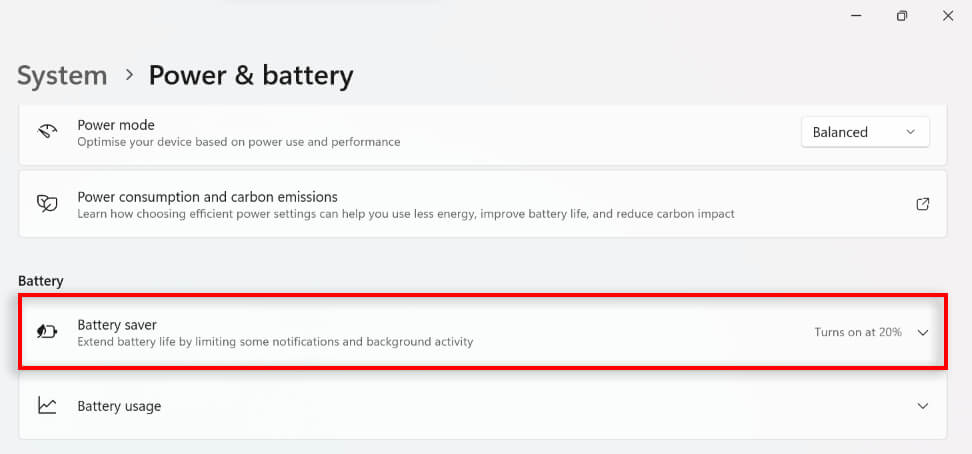
Task: Click the Battery saver battery icon
Action: pyautogui.click(x=47, y=332)
